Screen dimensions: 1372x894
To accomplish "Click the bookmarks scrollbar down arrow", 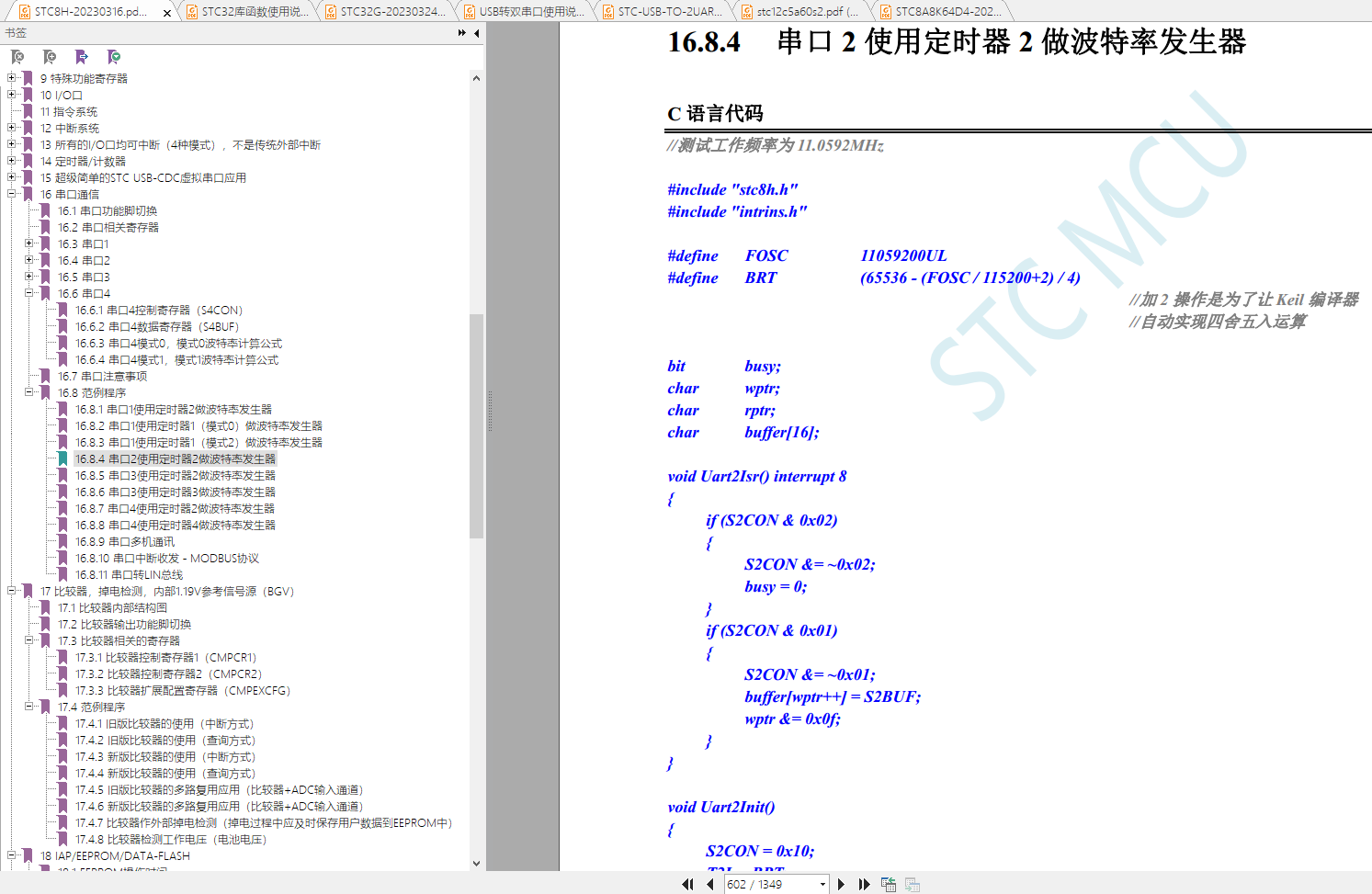I will 476,864.
